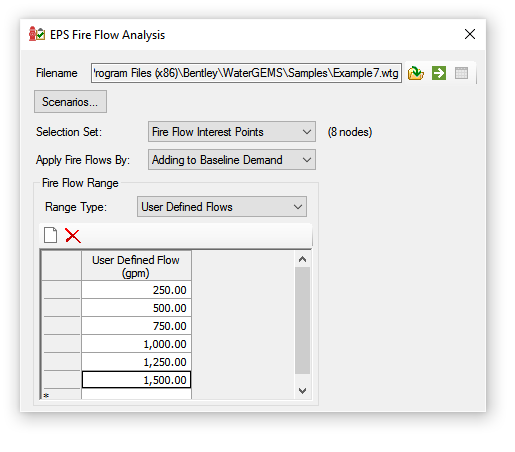Image resolution: width=515 pixels, height=452 pixels.
Task: Select the 250.00 flow cell
Action: [136, 290]
